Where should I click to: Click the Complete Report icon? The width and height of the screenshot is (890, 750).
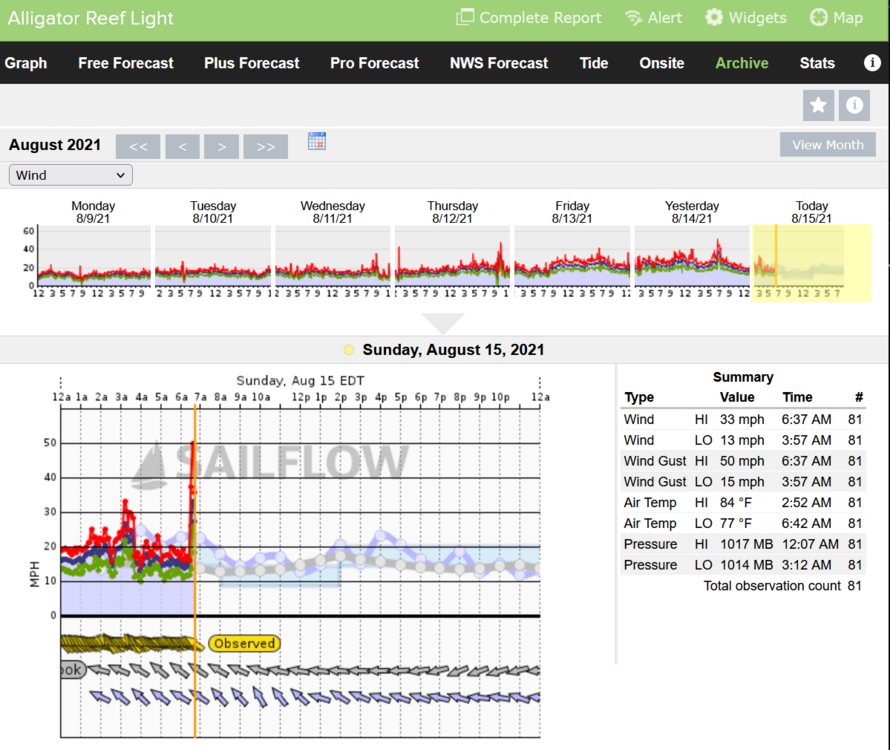[465, 18]
